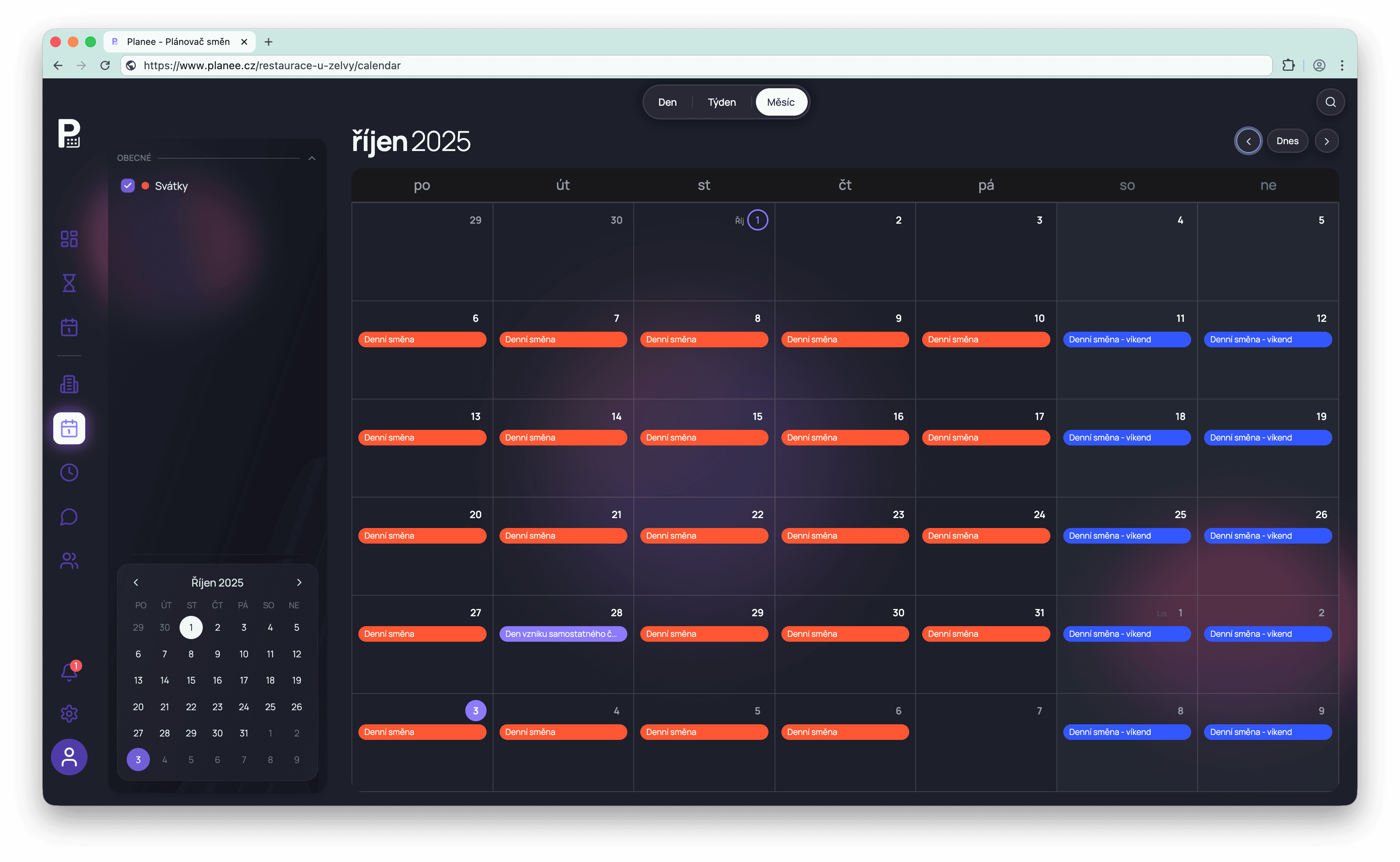Click the Dnes button
The width and height of the screenshot is (1400, 862).
tap(1287, 141)
